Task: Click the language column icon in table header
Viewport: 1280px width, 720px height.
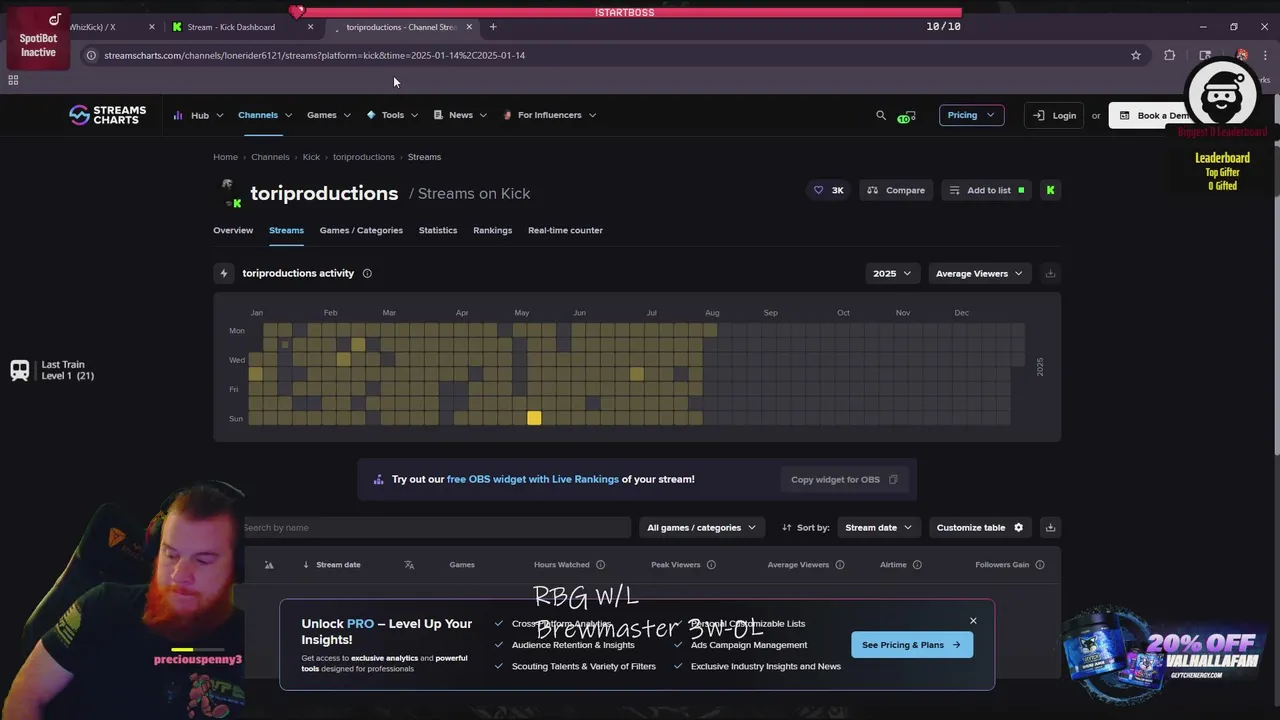Action: point(409,565)
